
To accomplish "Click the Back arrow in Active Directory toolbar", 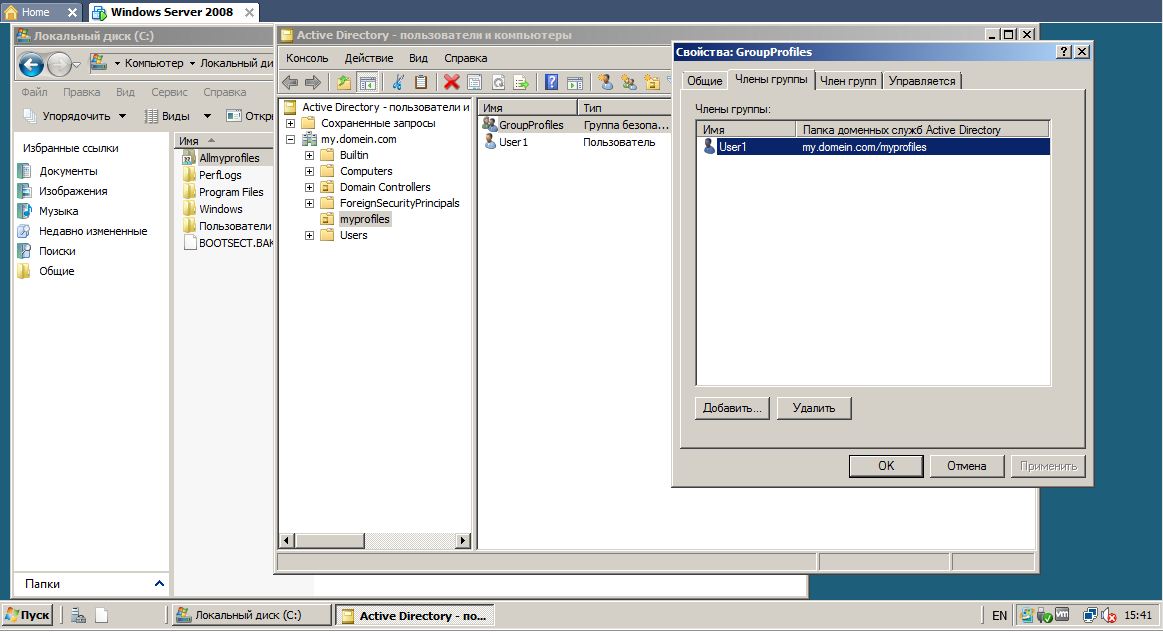I will [x=291, y=82].
